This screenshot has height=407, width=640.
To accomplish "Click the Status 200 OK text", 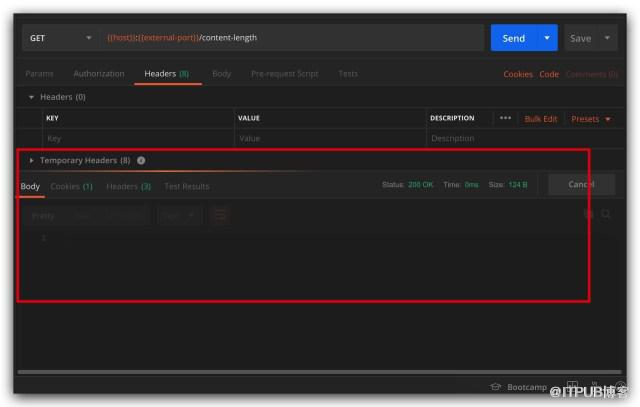I will point(407,185).
